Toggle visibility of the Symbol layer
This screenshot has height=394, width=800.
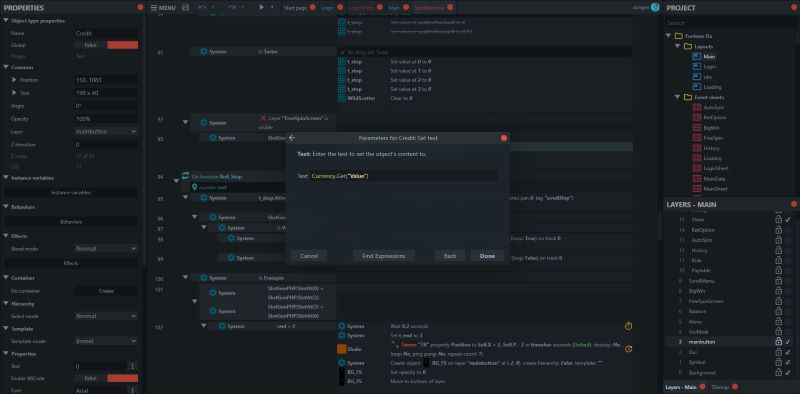(x=788, y=362)
